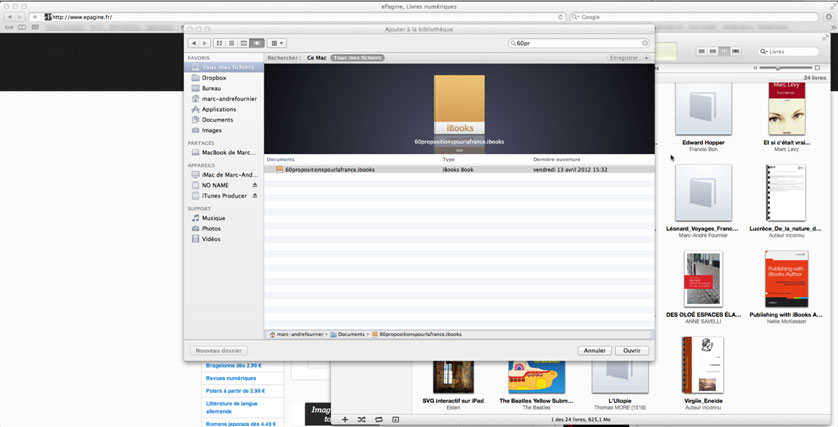Click the Enregistrer search button
This screenshot has width=838, height=427.
[624, 58]
